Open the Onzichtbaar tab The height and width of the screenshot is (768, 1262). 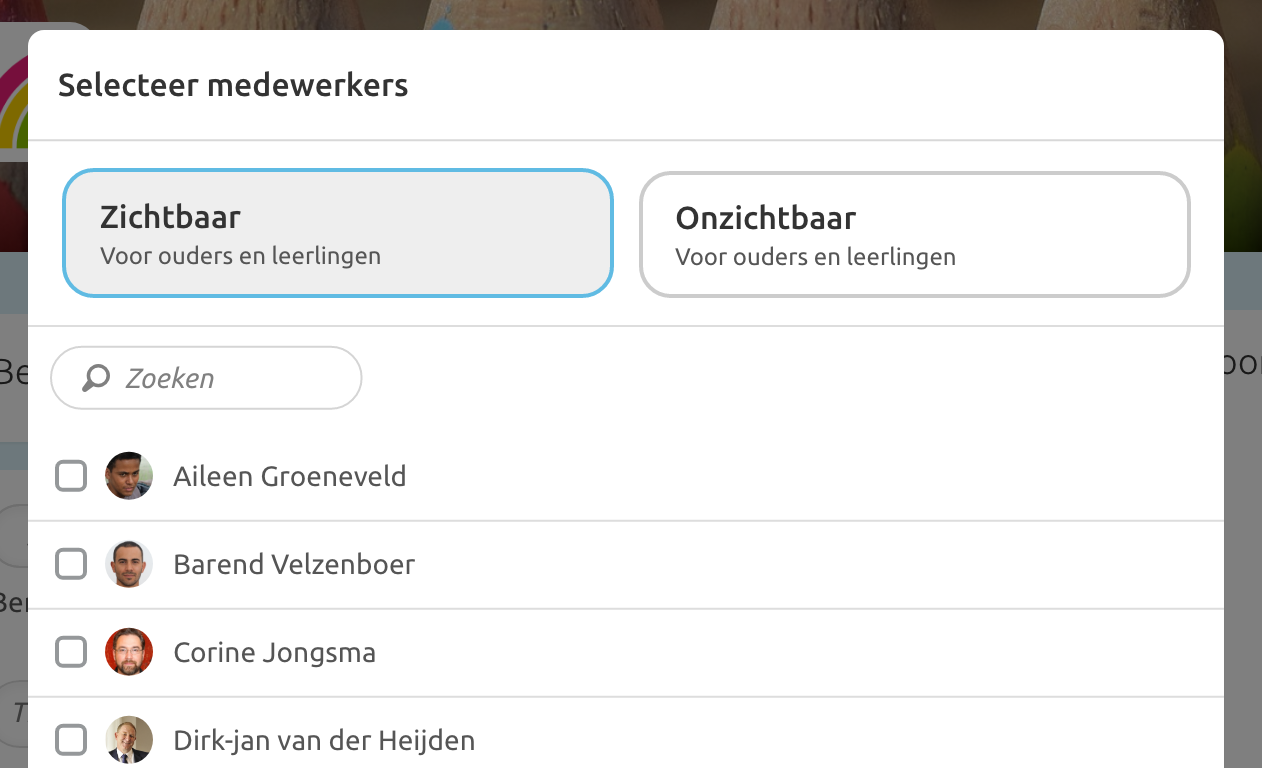tap(914, 233)
